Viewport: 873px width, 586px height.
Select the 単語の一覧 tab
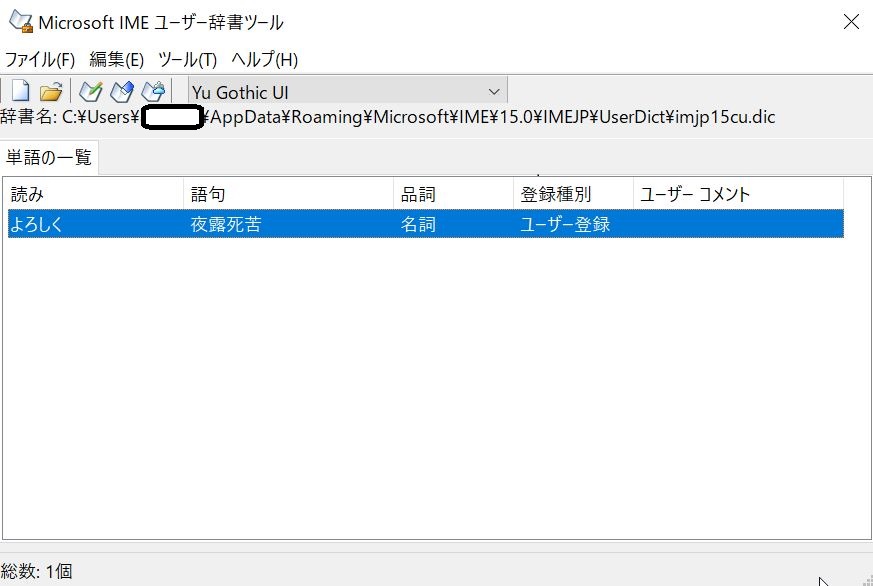tap(49, 157)
